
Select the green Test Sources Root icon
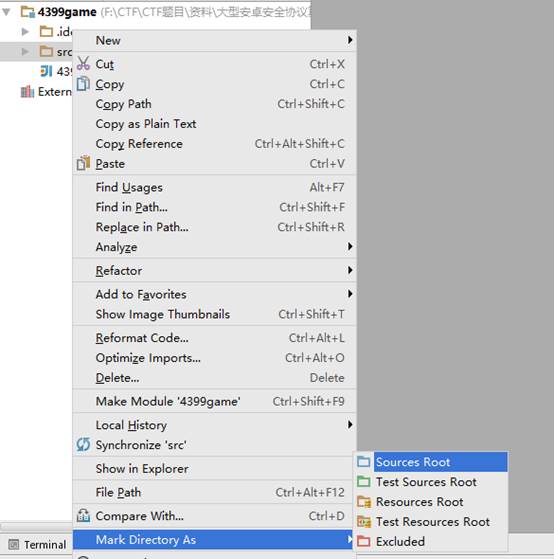pyautogui.click(x=364, y=482)
